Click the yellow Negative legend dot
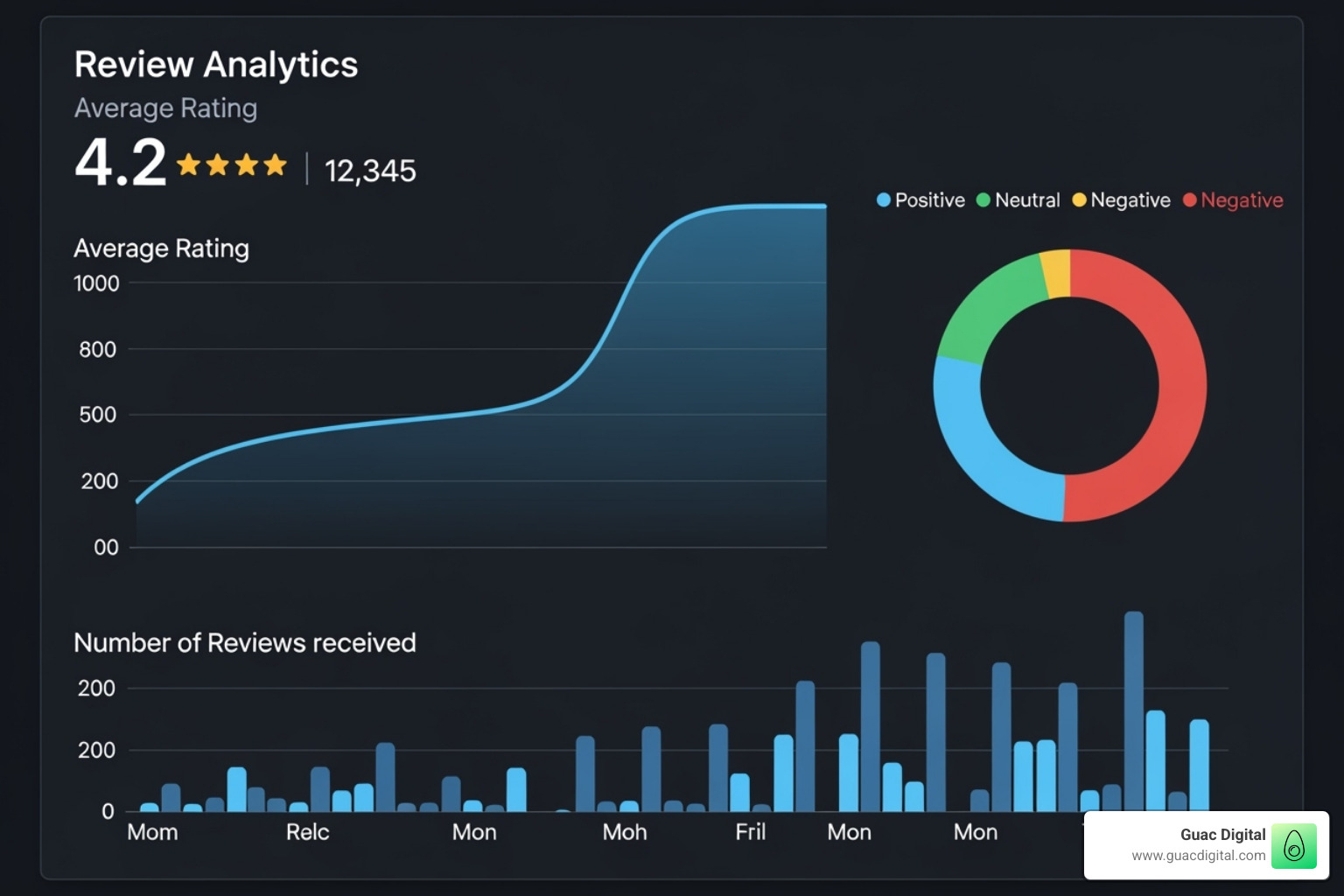1344x896 pixels. pyautogui.click(x=1080, y=200)
